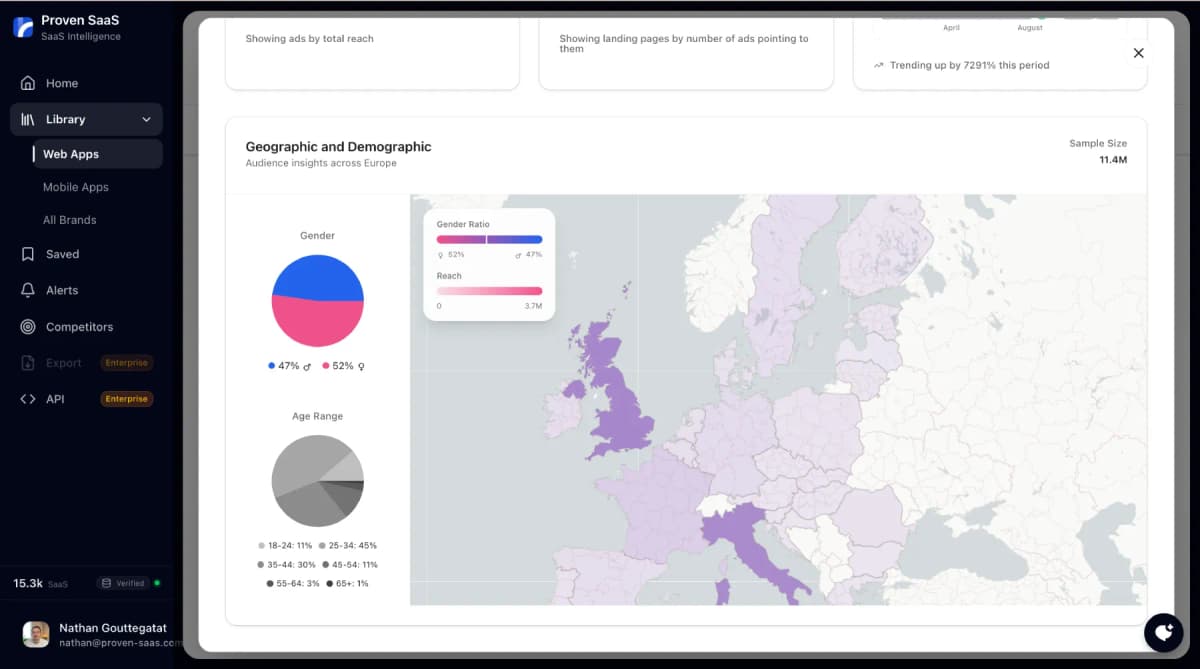Select the Competitors target icon
Viewport: 1200px width, 669px height.
[27, 326]
